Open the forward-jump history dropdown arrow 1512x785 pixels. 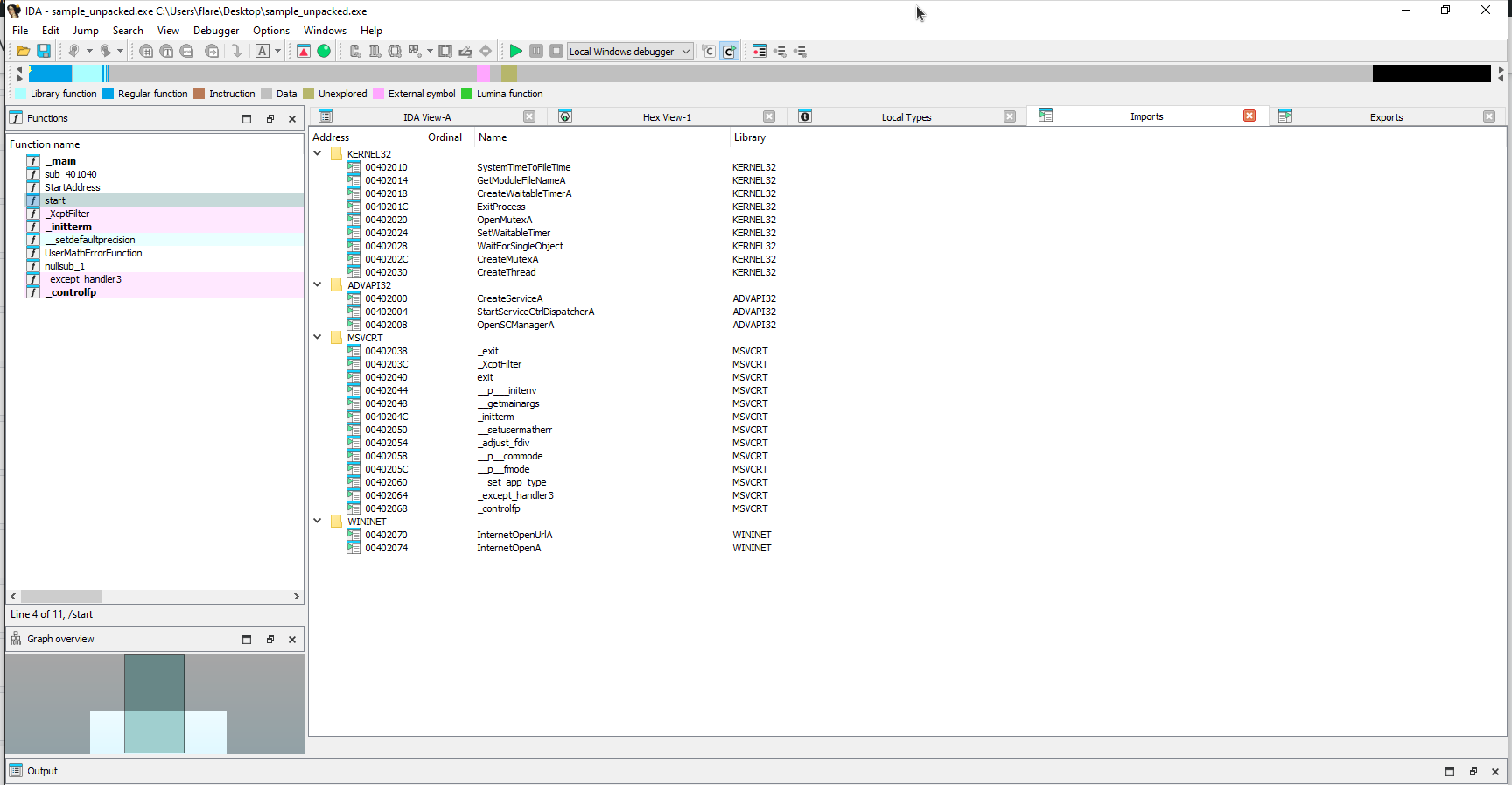click(x=121, y=52)
